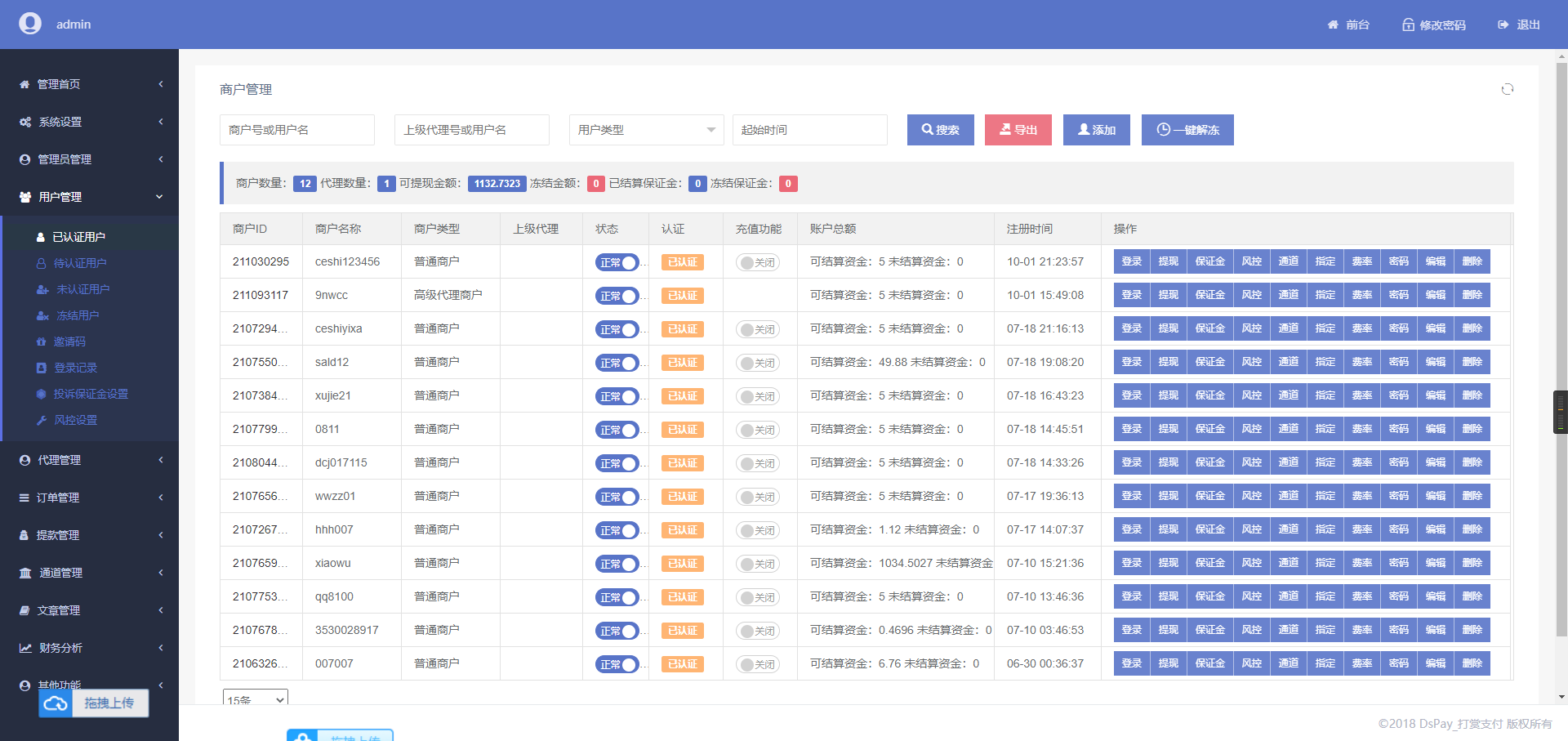Click the 一键解冻 button

1187,130
